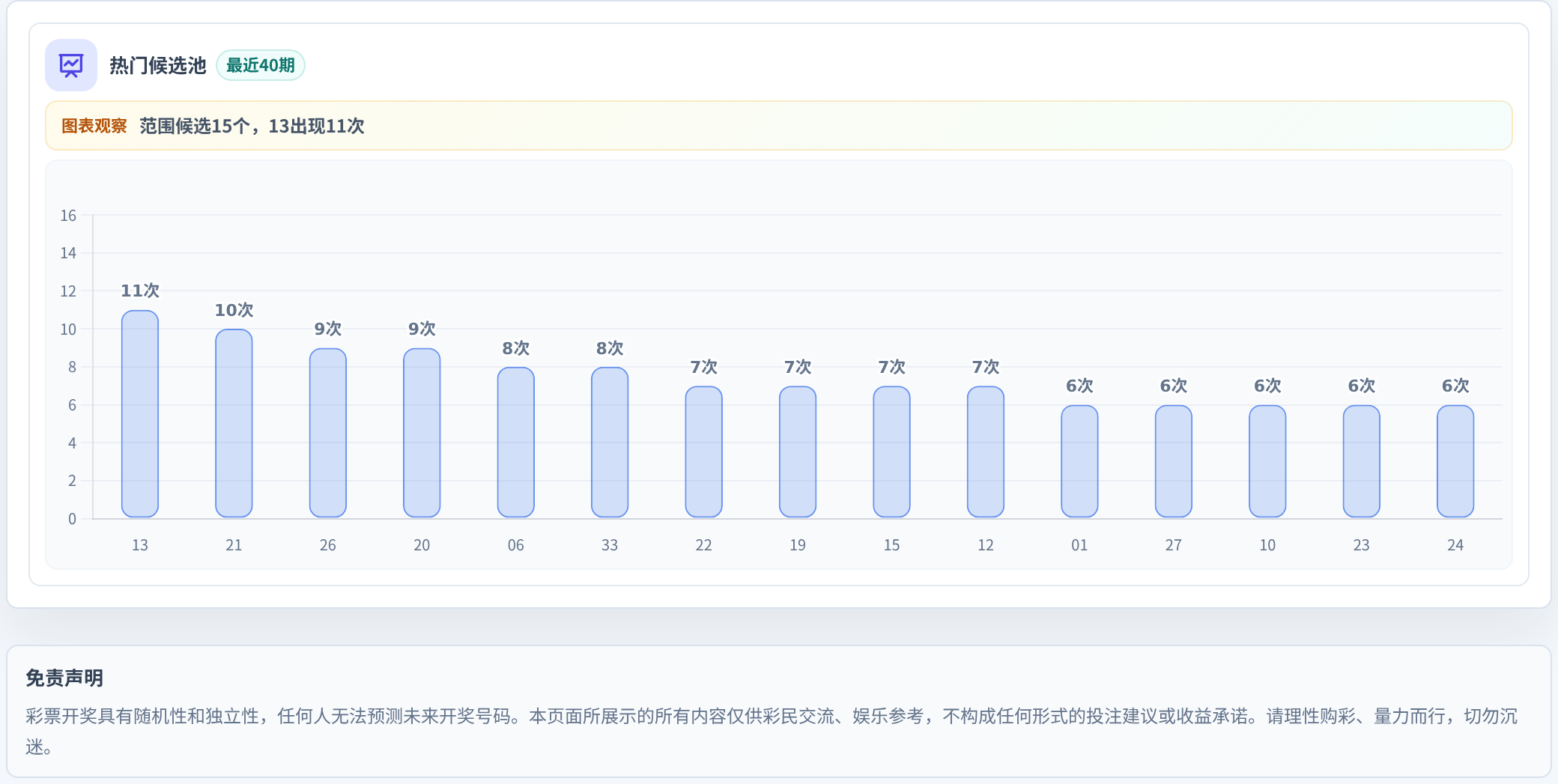Click the 图表观察 label

(94, 126)
